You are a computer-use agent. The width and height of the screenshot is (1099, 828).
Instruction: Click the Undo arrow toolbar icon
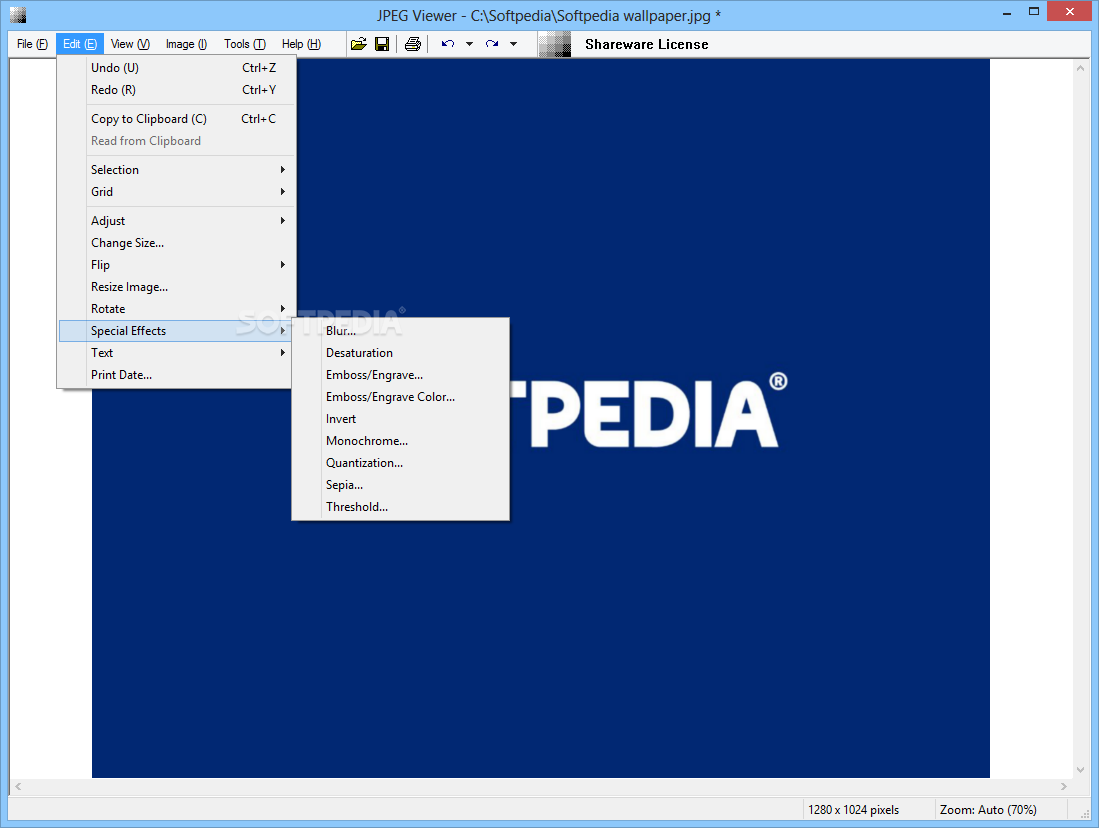point(448,44)
